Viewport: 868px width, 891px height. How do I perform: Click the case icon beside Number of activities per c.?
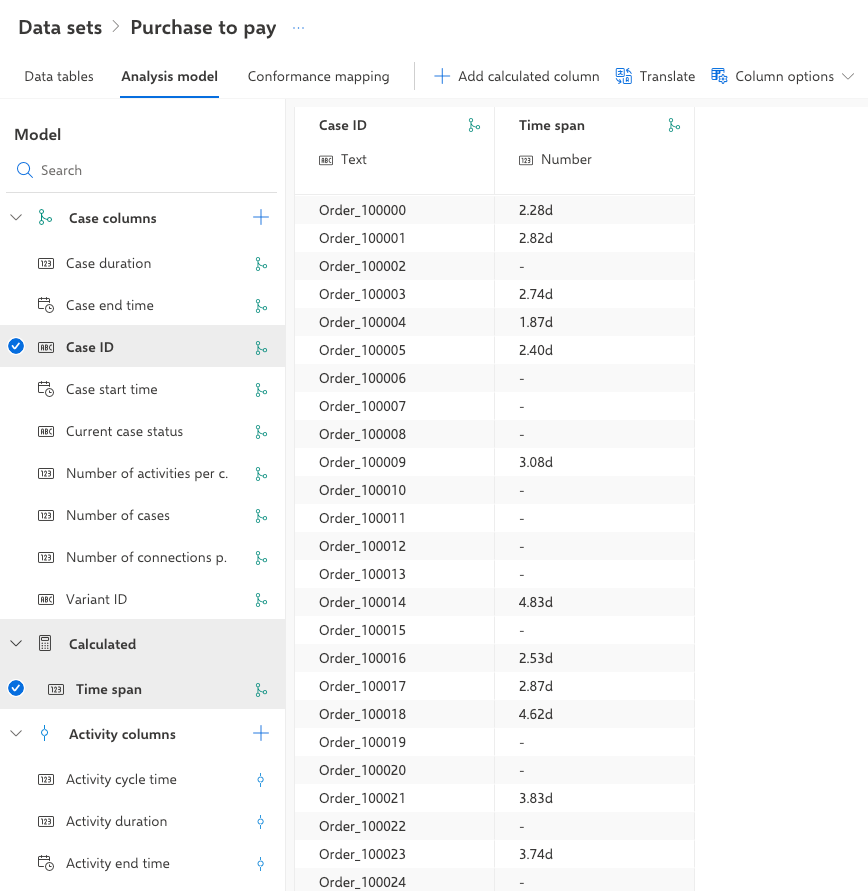[x=261, y=474]
